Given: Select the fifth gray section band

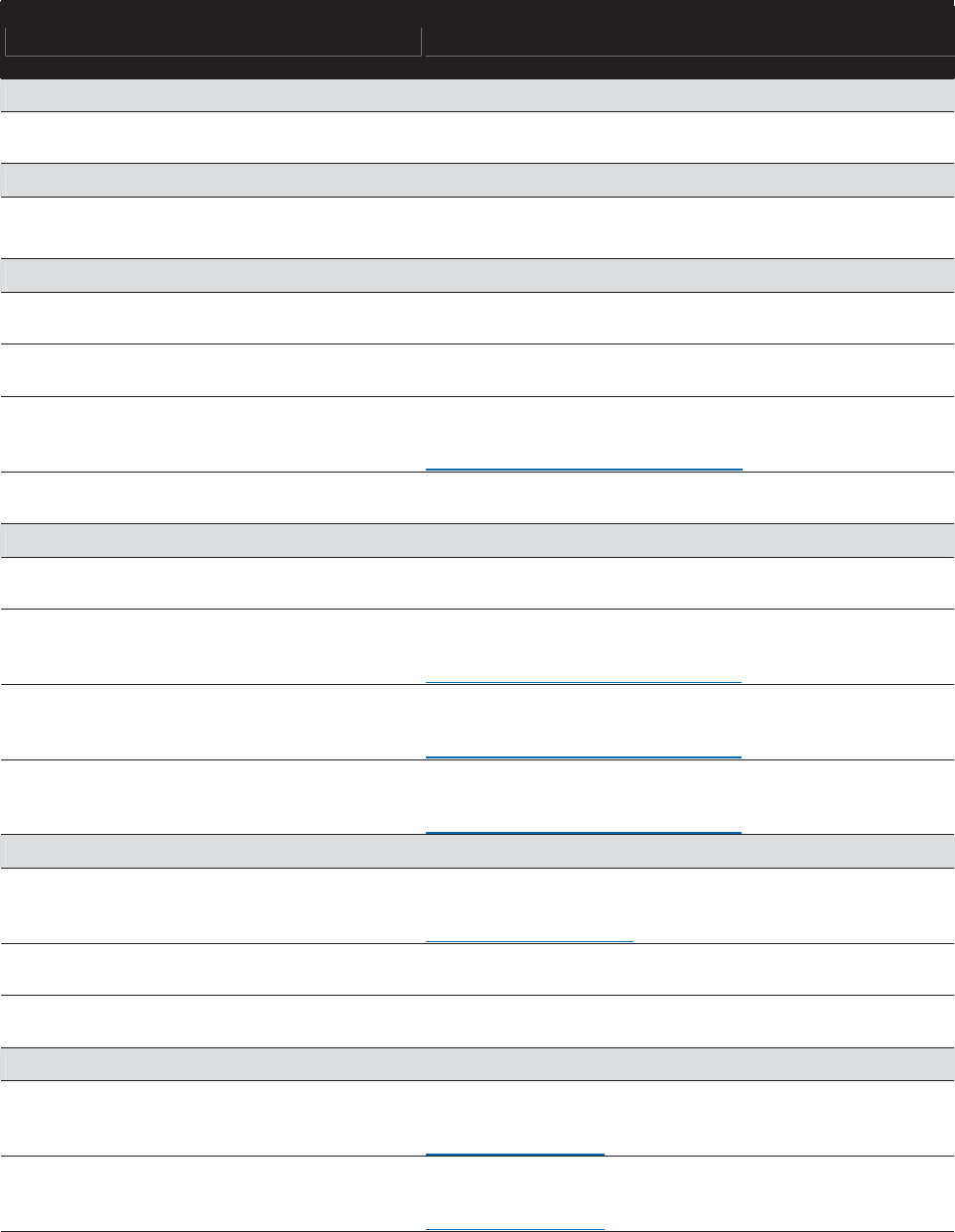Looking at the screenshot, I should click(477, 852).
